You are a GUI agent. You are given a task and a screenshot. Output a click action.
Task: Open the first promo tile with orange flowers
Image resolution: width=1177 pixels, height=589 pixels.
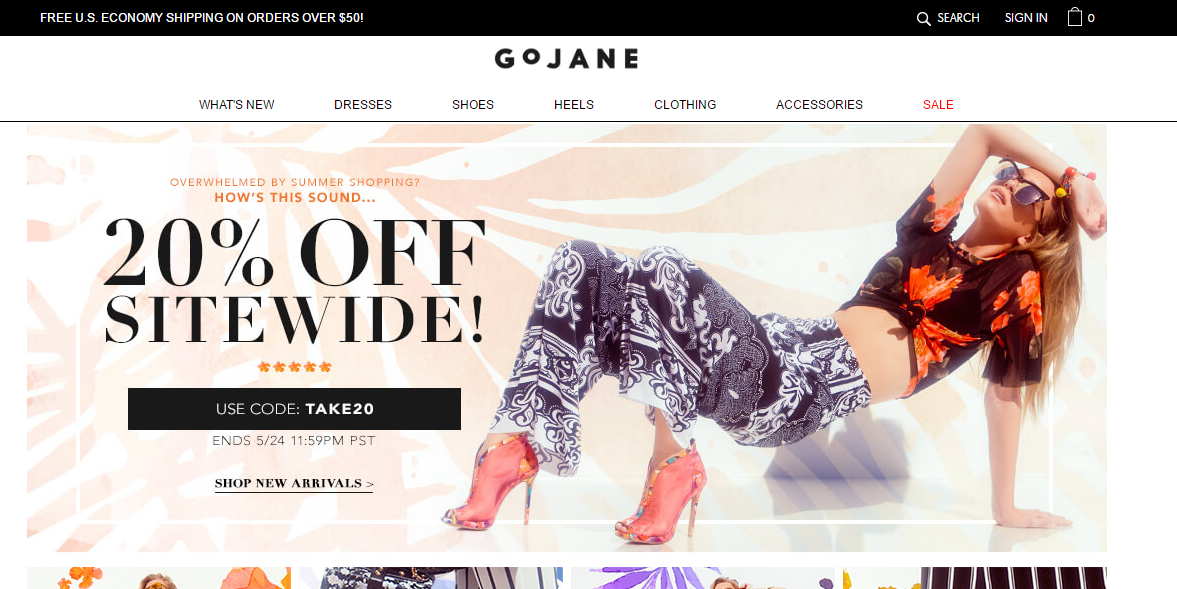click(158, 578)
